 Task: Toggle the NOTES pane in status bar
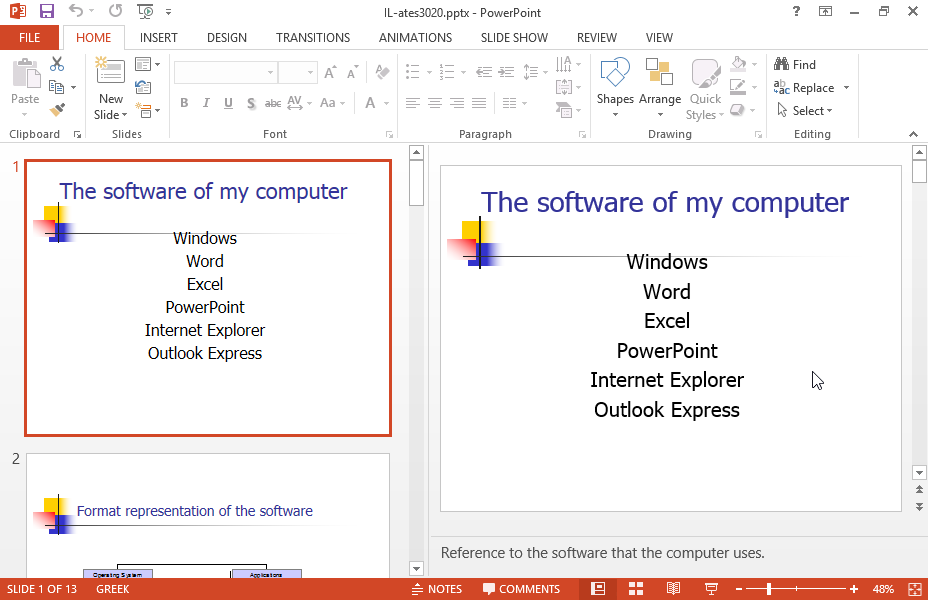[x=437, y=589]
